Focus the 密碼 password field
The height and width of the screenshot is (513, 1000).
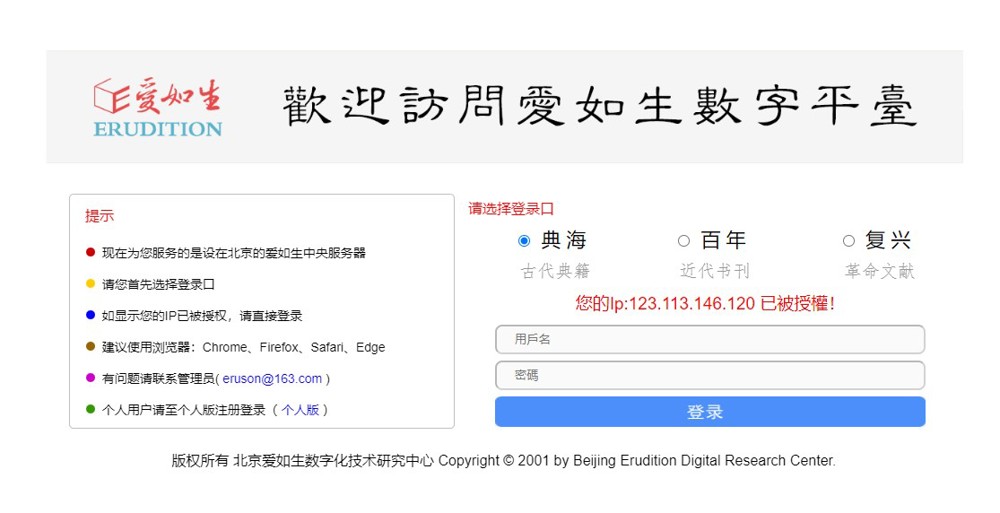click(709, 375)
